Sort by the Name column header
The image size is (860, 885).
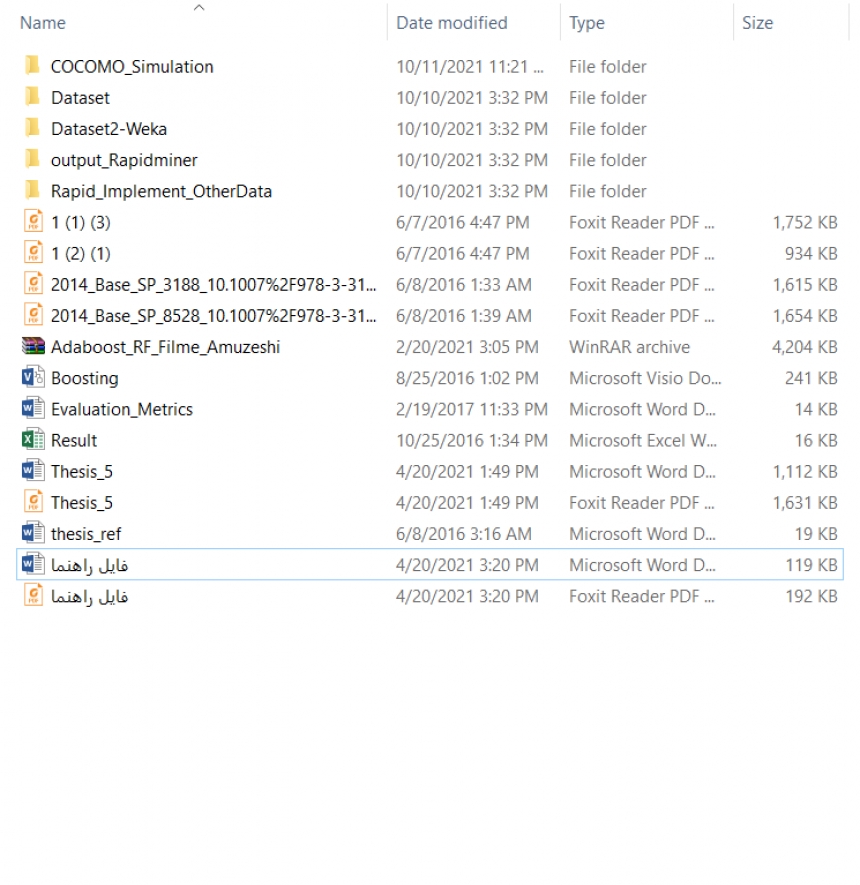(43, 23)
